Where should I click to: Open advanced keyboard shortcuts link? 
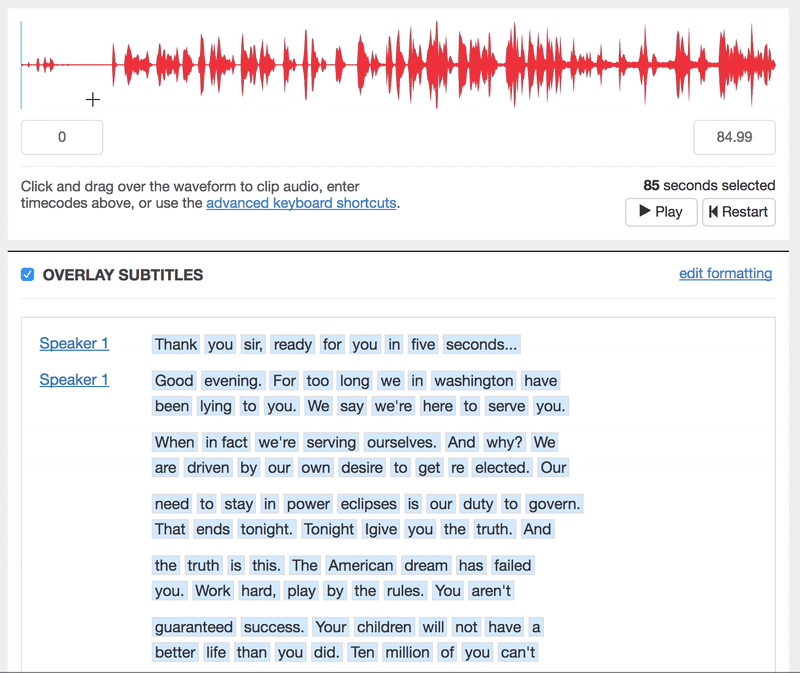[x=301, y=203]
